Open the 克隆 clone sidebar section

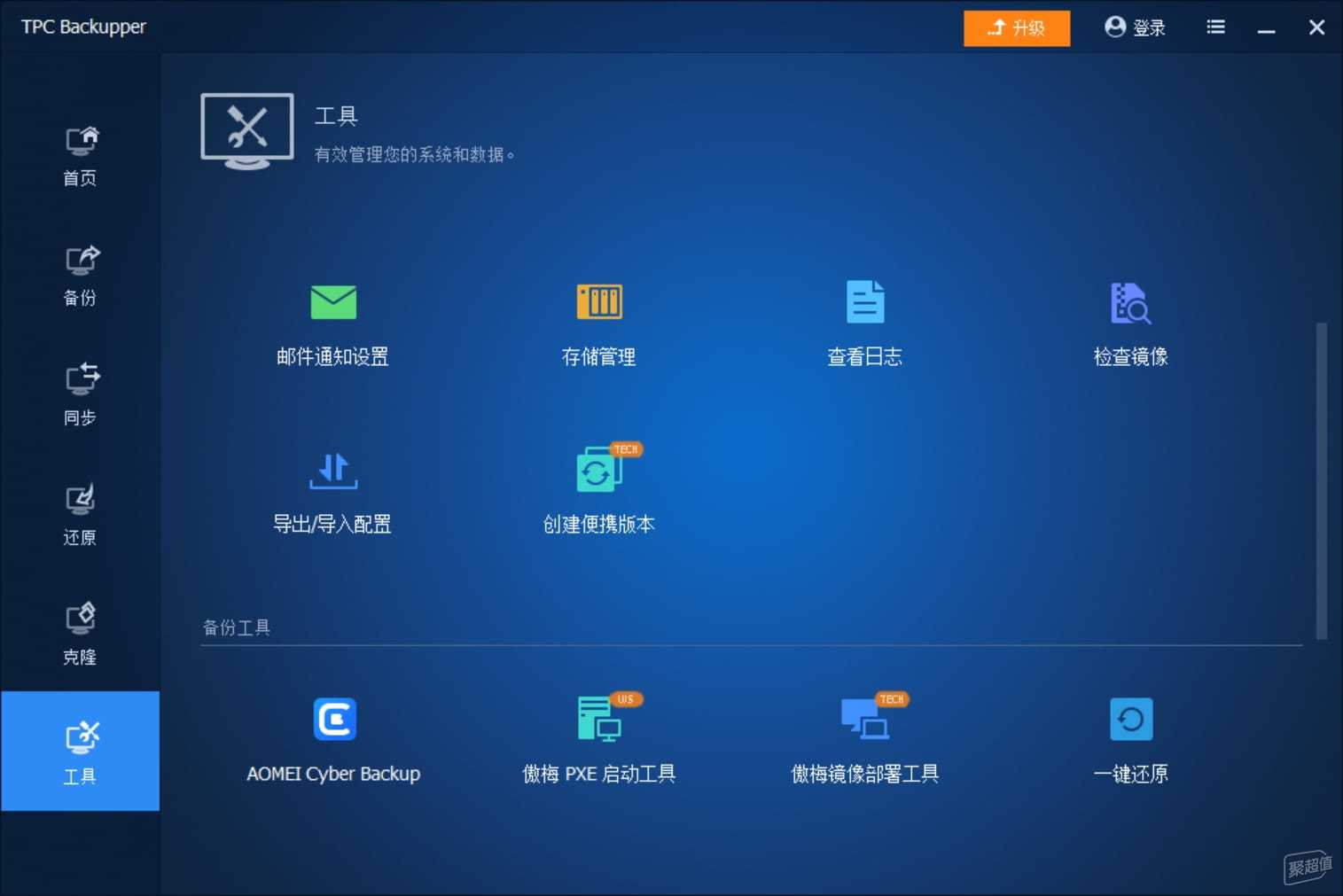coord(81,634)
